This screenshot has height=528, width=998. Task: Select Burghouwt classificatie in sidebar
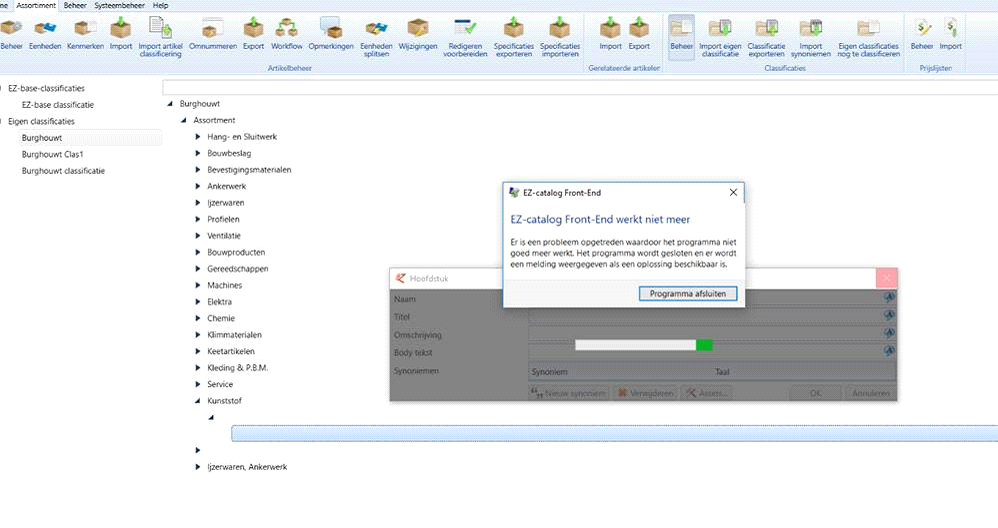(x=63, y=171)
